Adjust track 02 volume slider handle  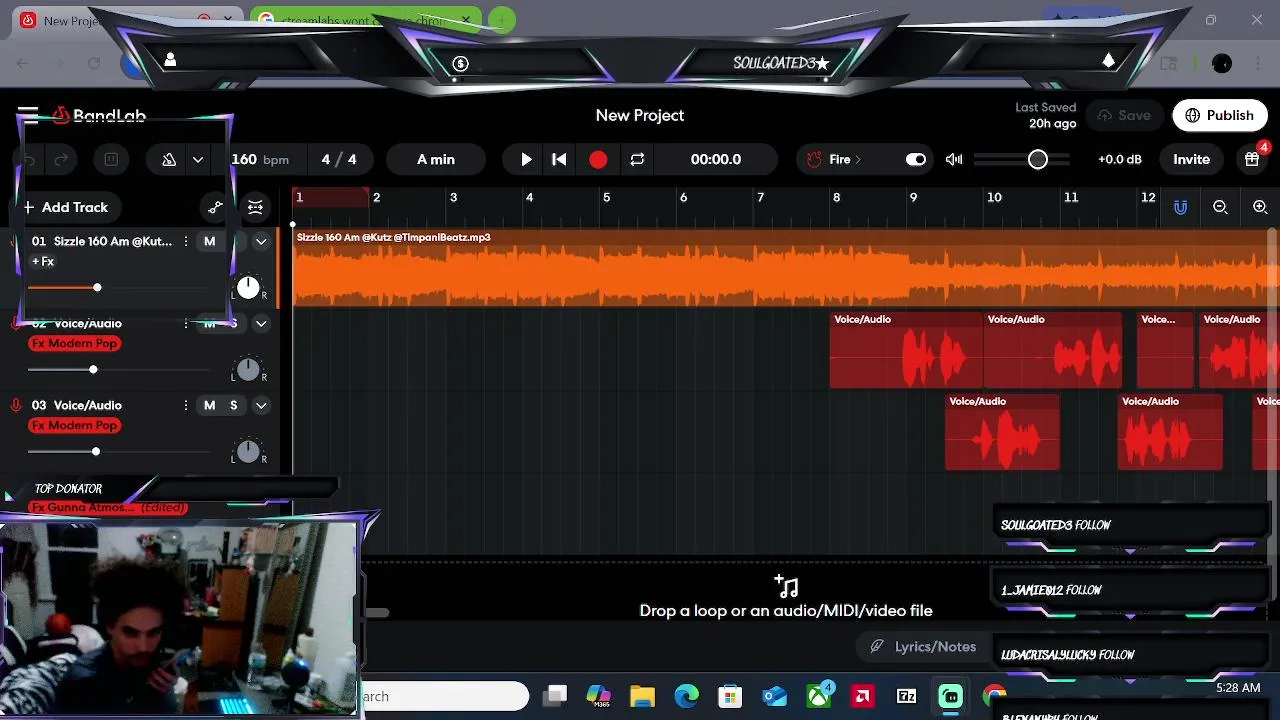pos(93,370)
